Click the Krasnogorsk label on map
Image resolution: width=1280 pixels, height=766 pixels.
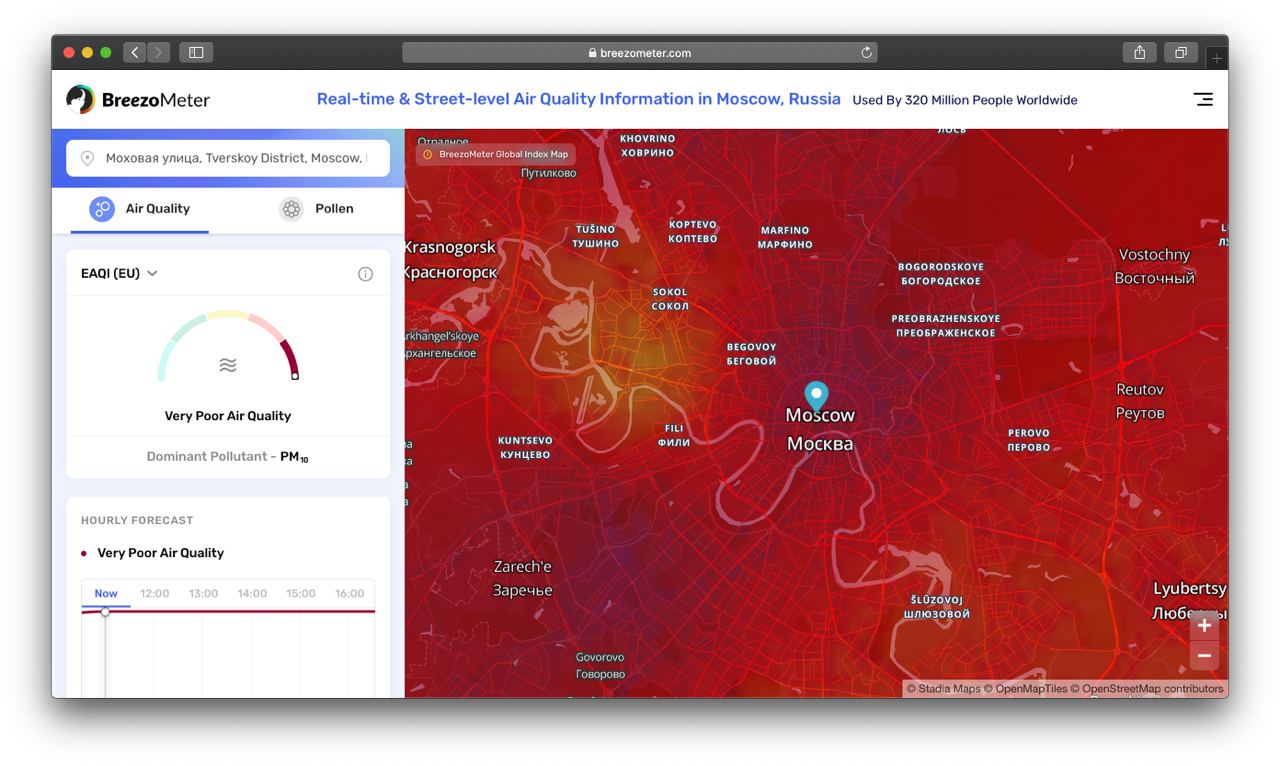pyautogui.click(x=449, y=259)
